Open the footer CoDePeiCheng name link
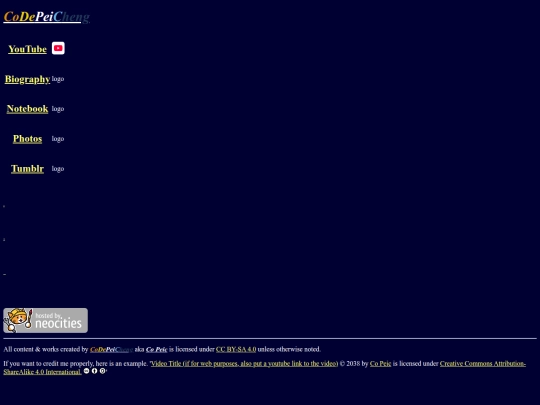This screenshot has height=405, width=540. click(112, 349)
